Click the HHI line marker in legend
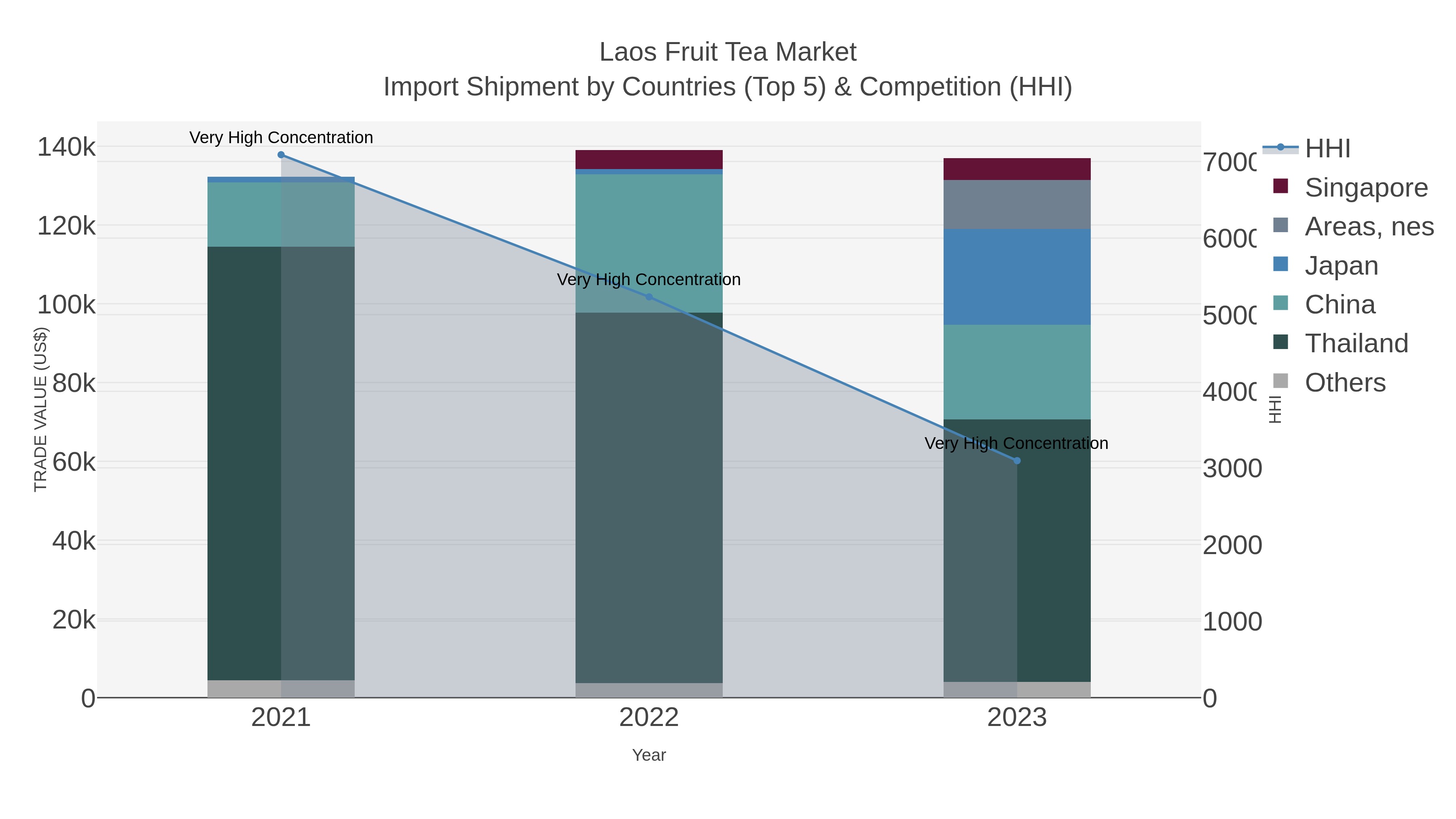Image resolution: width=1456 pixels, height=819 pixels. pyautogui.click(x=1280, y=148)
